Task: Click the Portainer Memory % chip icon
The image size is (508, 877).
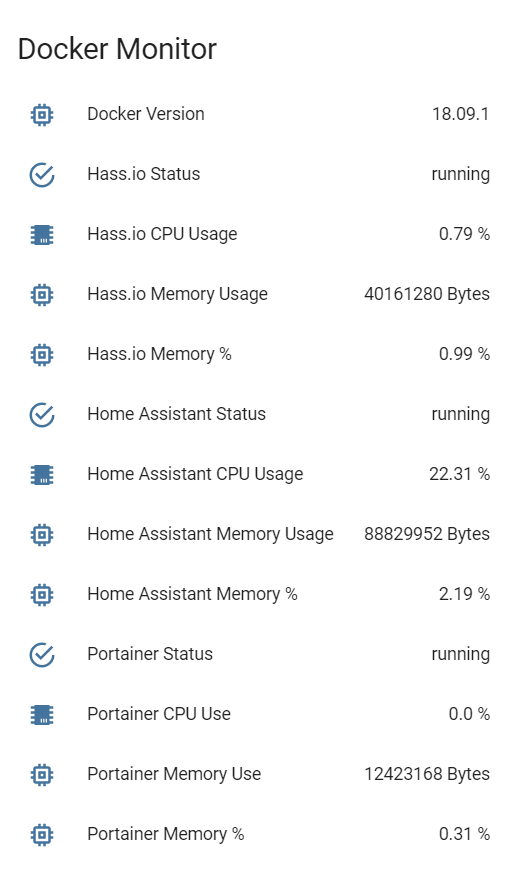Action: [42, 834]
